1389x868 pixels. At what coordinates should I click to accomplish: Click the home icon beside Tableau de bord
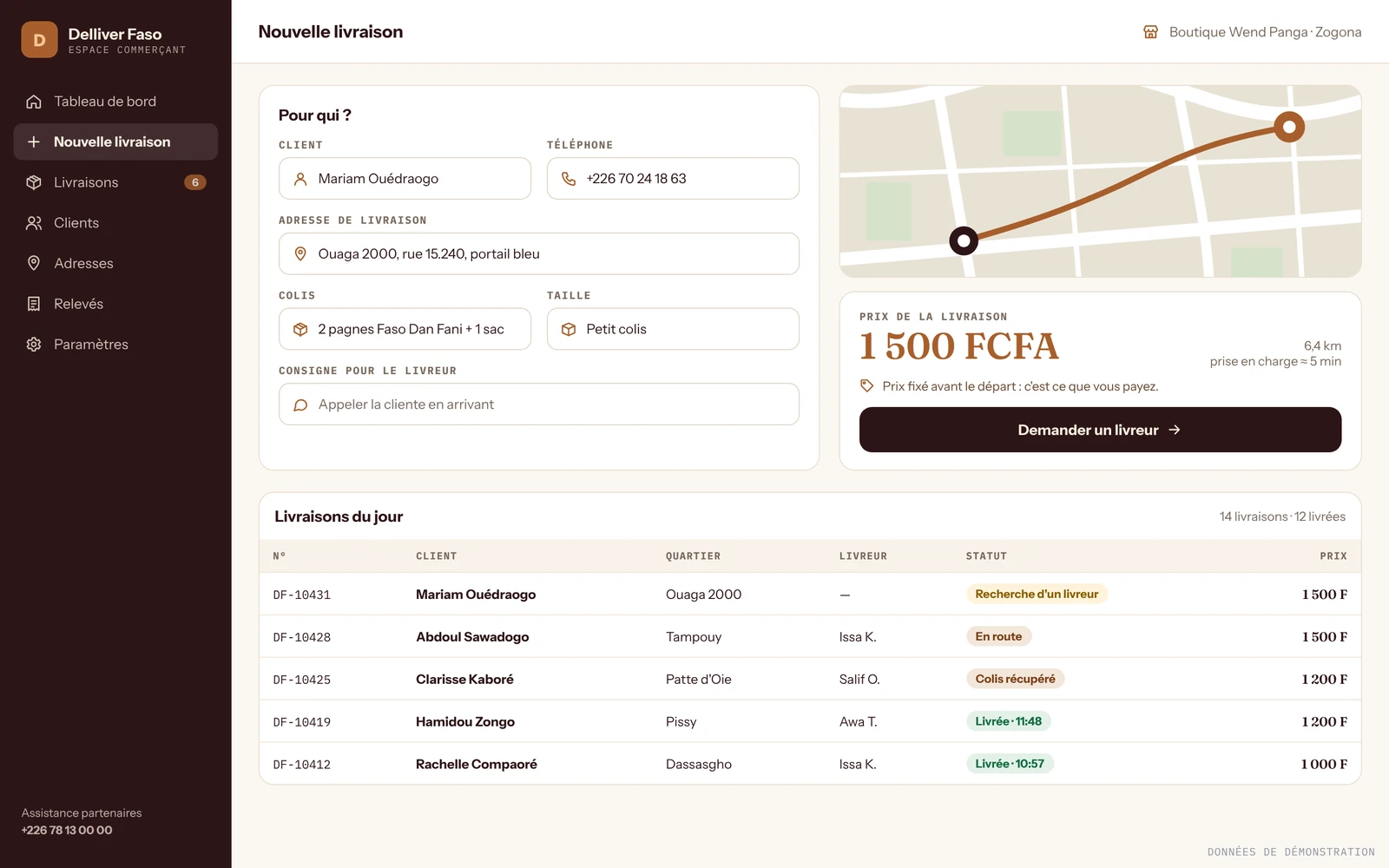point(34,102)
